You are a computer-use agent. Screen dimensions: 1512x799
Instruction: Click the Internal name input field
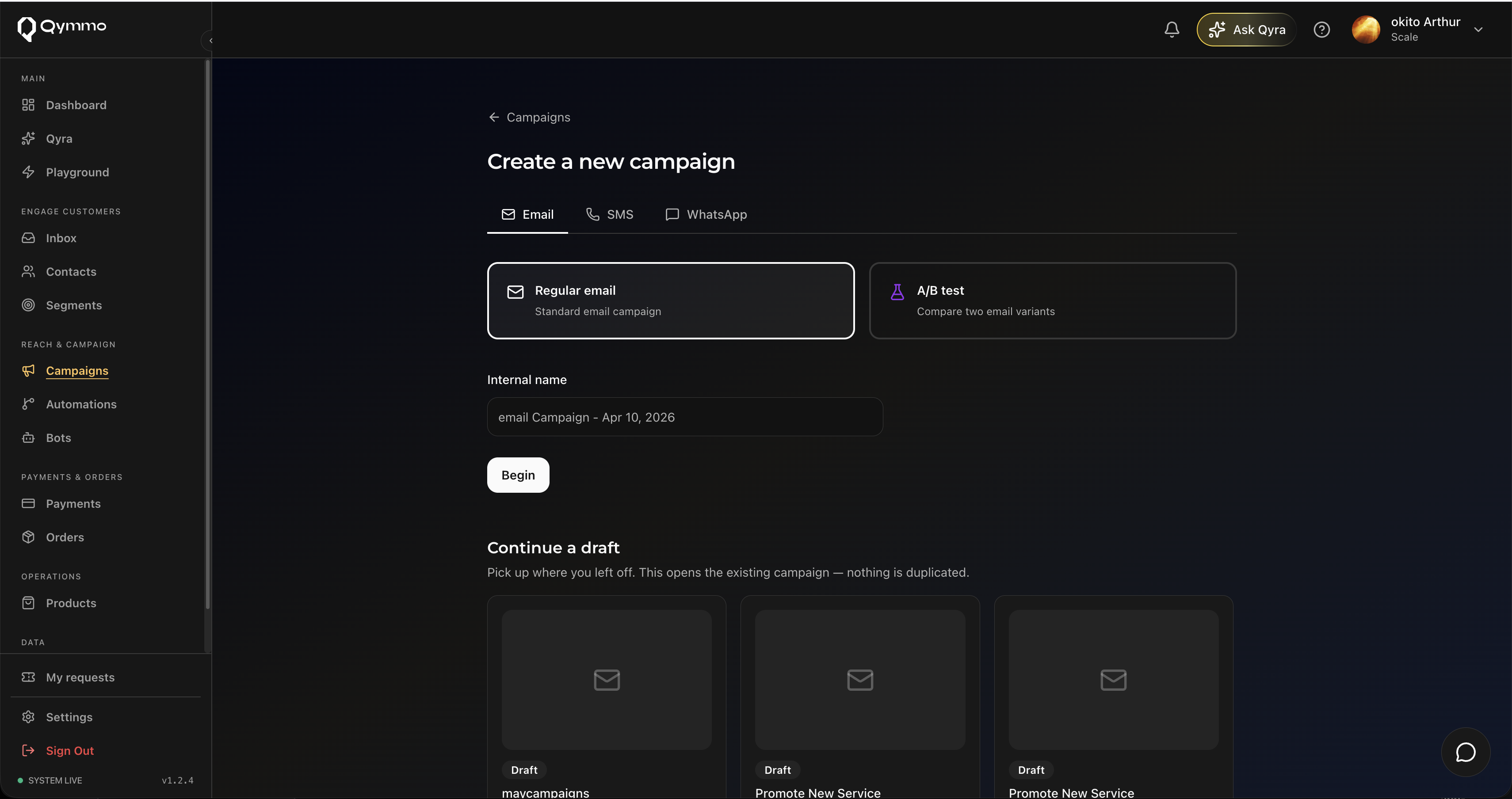(x=684, y=417)
